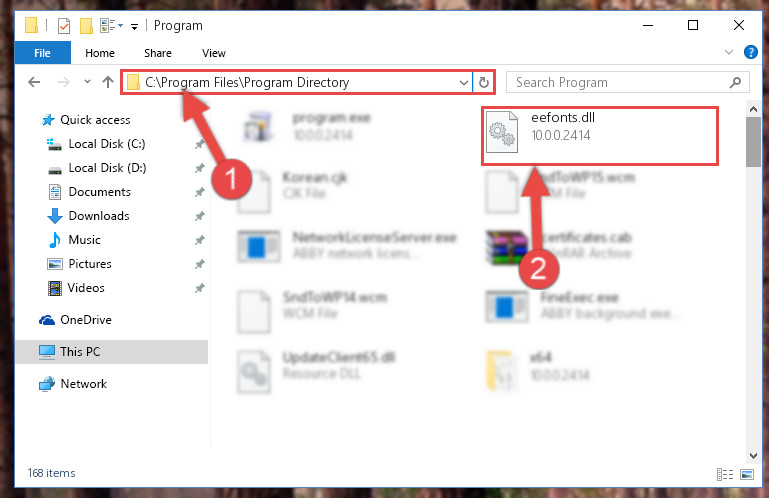The image size is (769, 498).
Task: Click inside the Search Program field
Action: click(618, 82)
